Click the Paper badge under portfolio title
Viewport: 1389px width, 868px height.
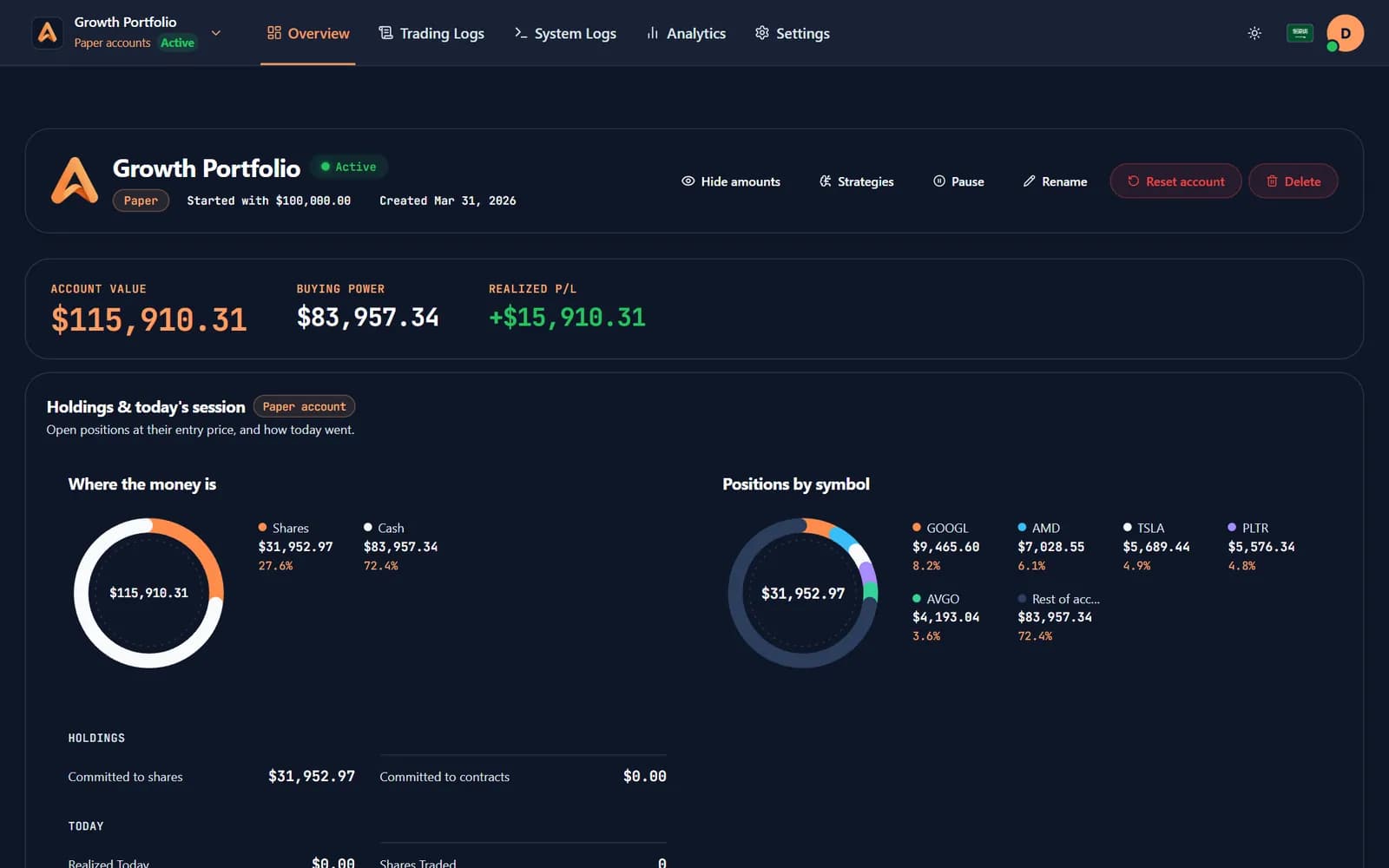(141, 201)
